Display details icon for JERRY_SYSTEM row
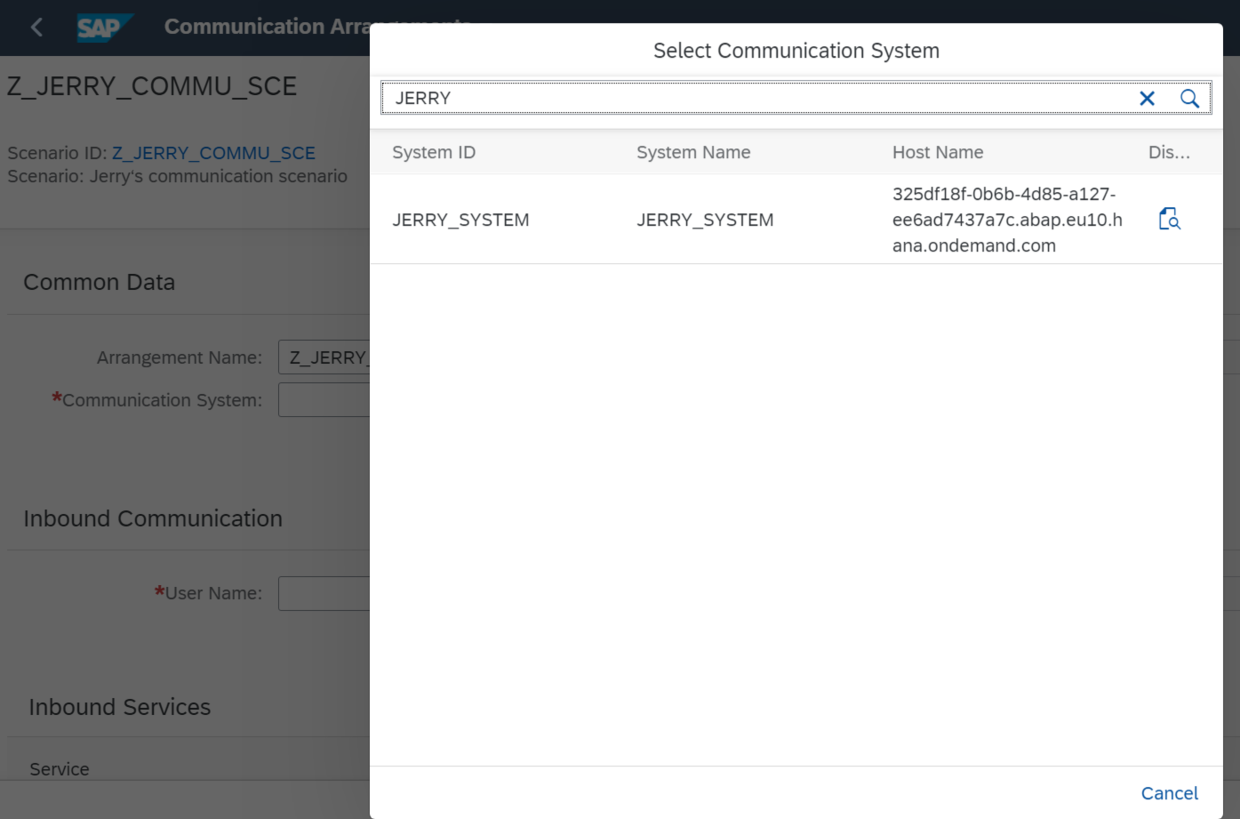This screenshot has width=1240, height=819. [x=1169, y=219]
